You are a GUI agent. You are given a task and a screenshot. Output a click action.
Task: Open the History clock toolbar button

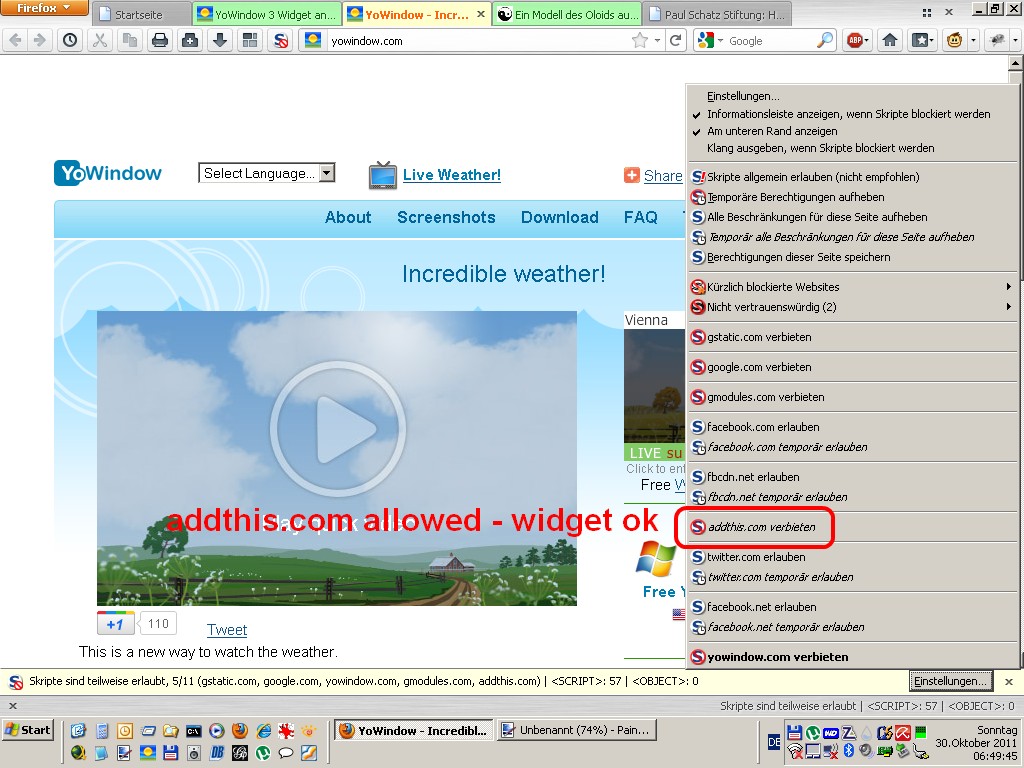(x=70, y=40)
